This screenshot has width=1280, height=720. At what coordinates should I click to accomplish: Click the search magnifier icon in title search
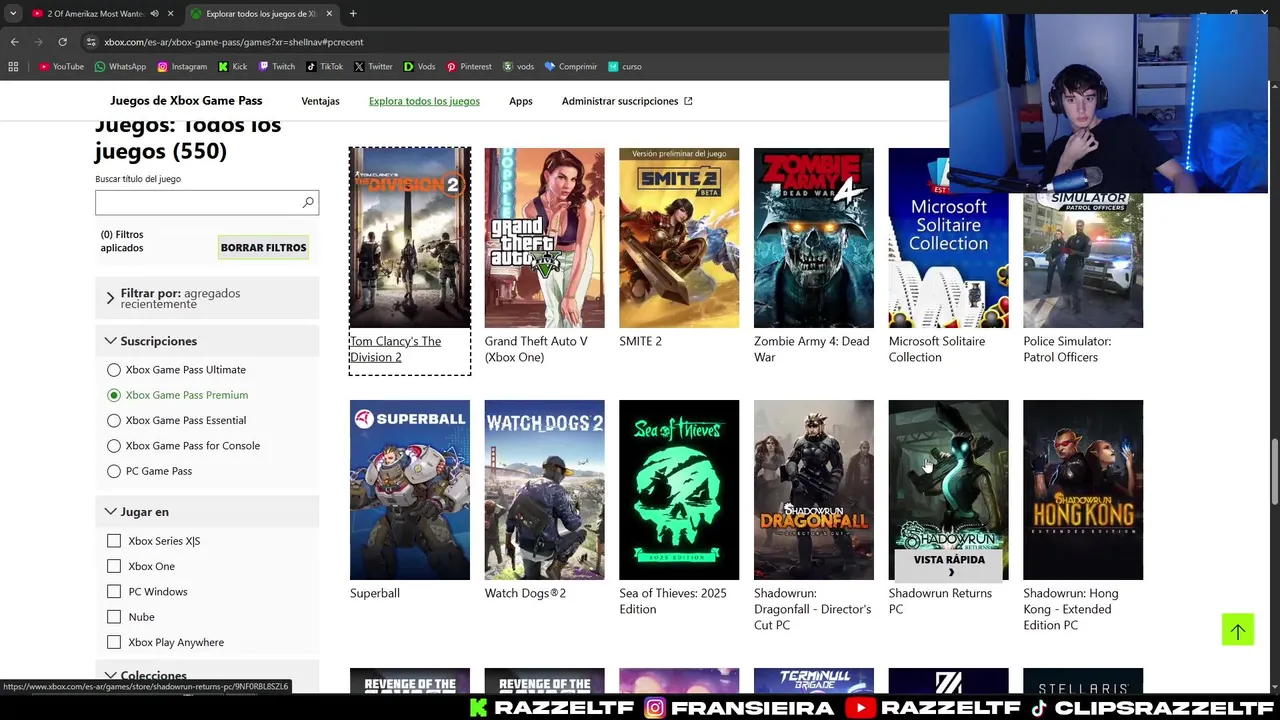click(308, 203)
